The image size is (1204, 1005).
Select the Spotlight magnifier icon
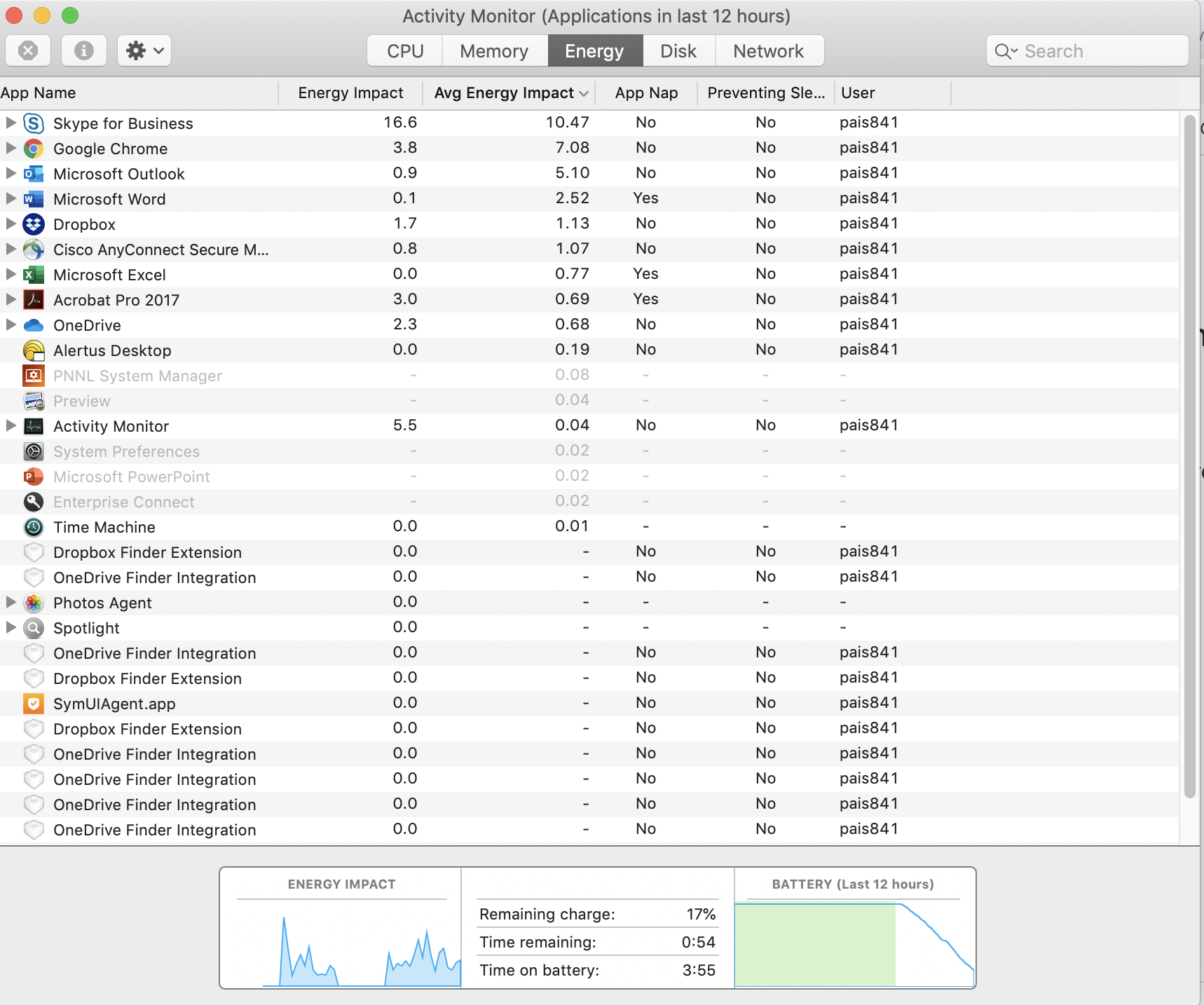(34, 628)
